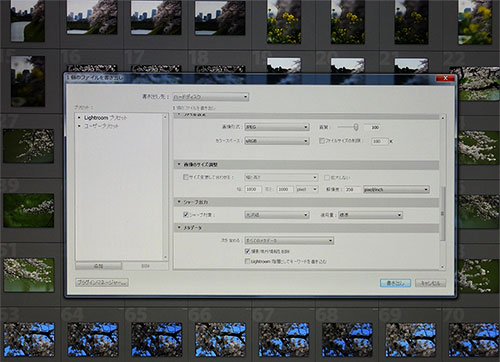Image resolution: width=500 pixels, height=362 pixels.
Task: Close the export dialog with red X
Action: 445,79
